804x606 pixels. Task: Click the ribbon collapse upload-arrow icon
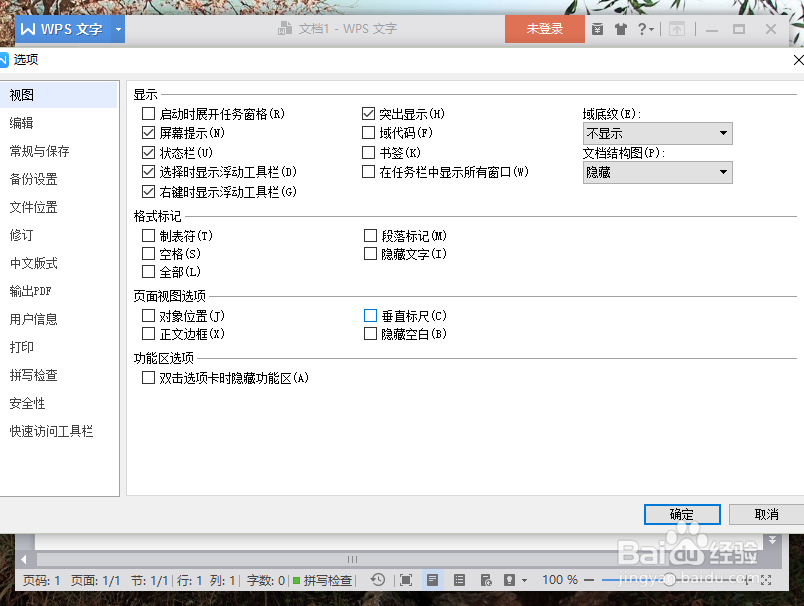[x=677, y=29]
